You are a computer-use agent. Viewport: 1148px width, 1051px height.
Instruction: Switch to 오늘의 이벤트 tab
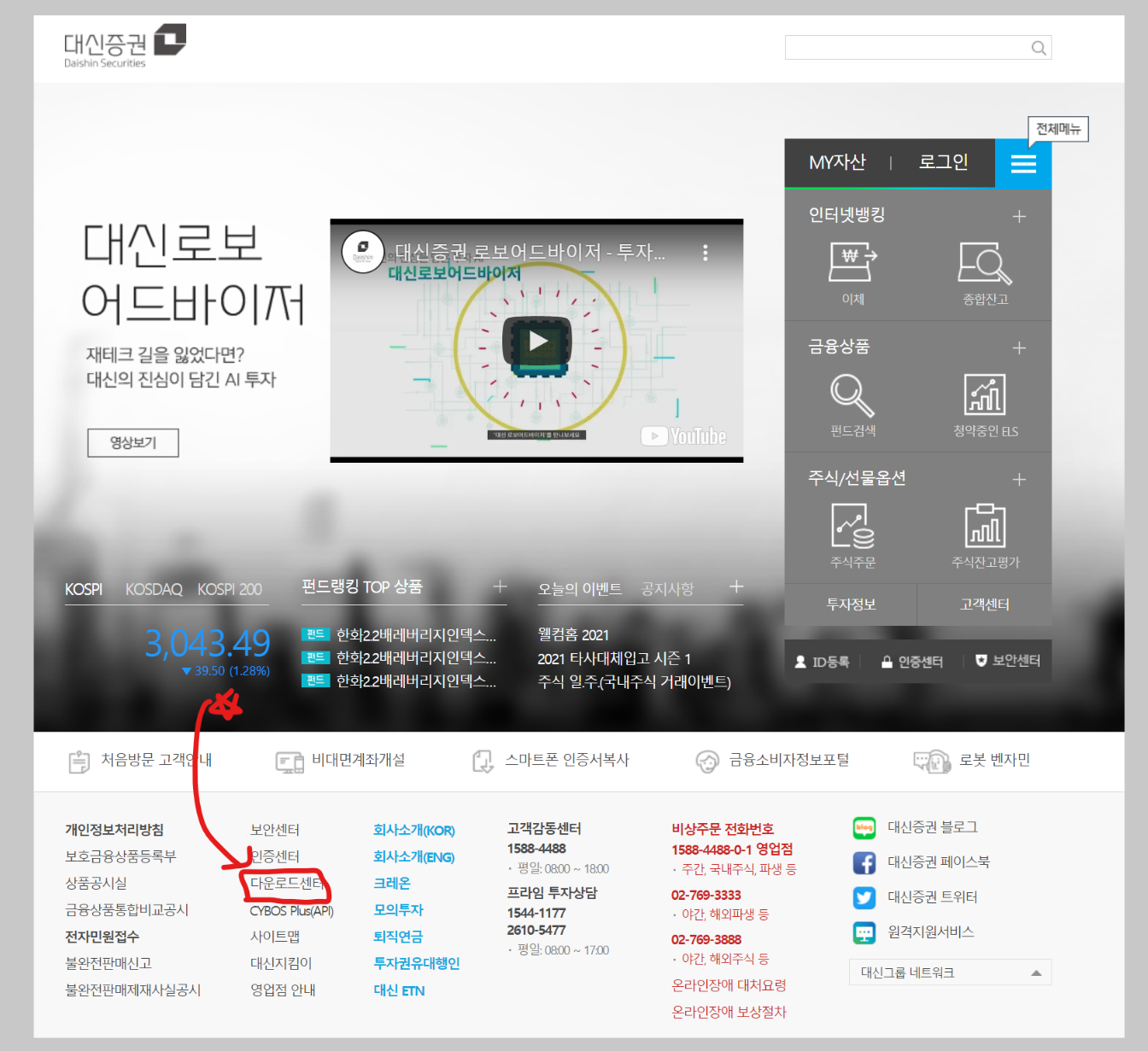coord(580,589)
